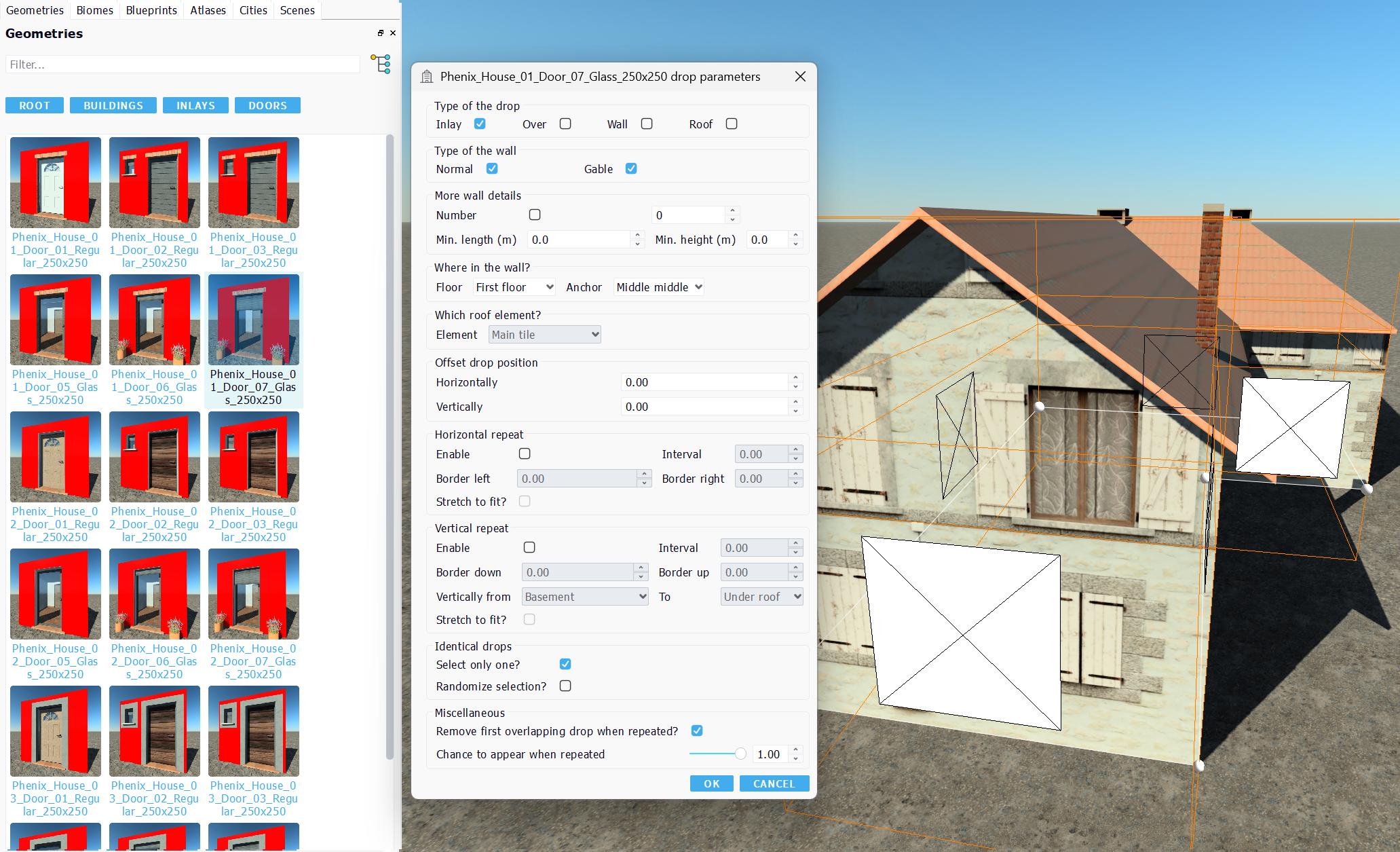Open the Floor dropdown showing First floor
The height and width of the screenshot is (852, 1400).
pos(514,287)
